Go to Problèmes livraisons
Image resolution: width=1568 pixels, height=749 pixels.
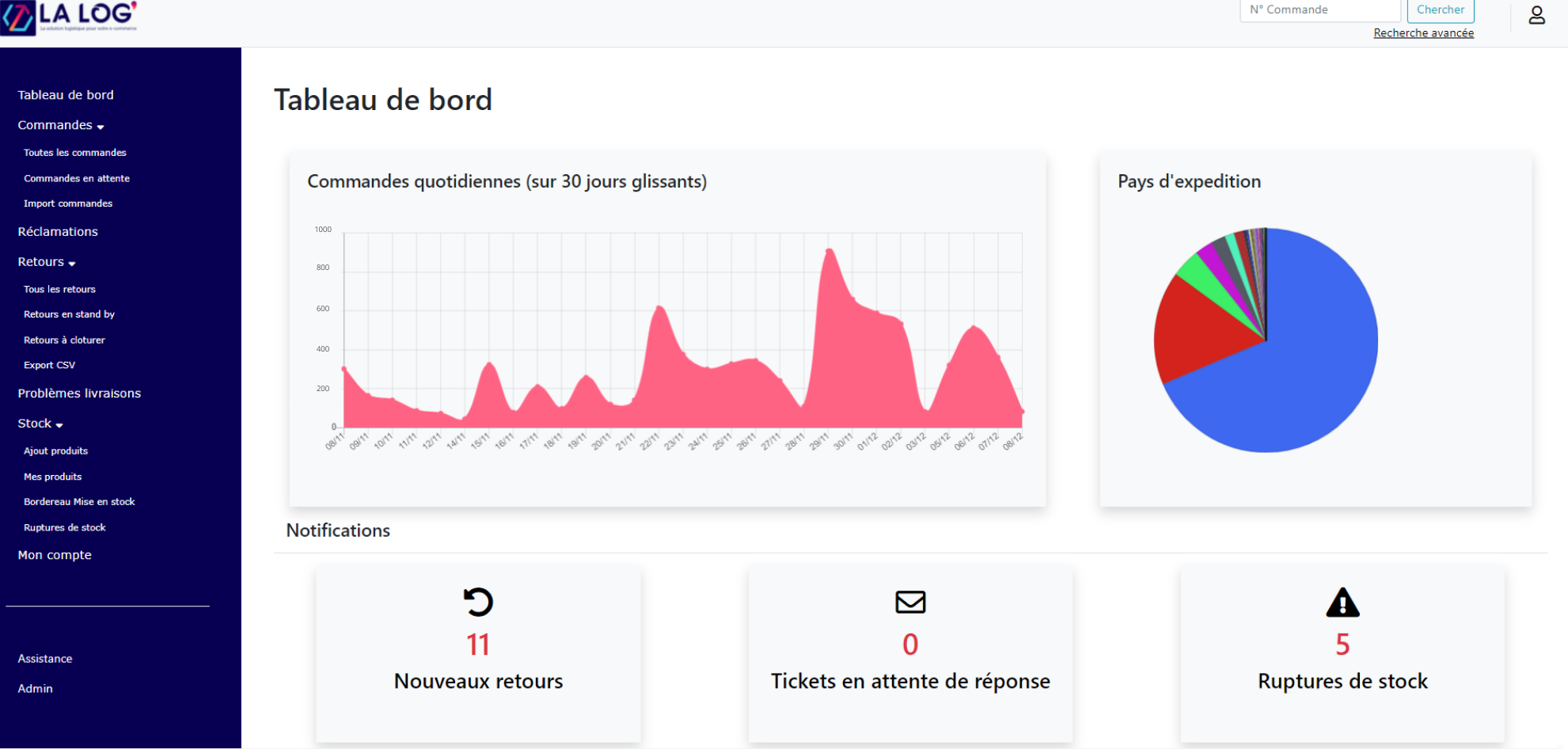click(79, 394)
